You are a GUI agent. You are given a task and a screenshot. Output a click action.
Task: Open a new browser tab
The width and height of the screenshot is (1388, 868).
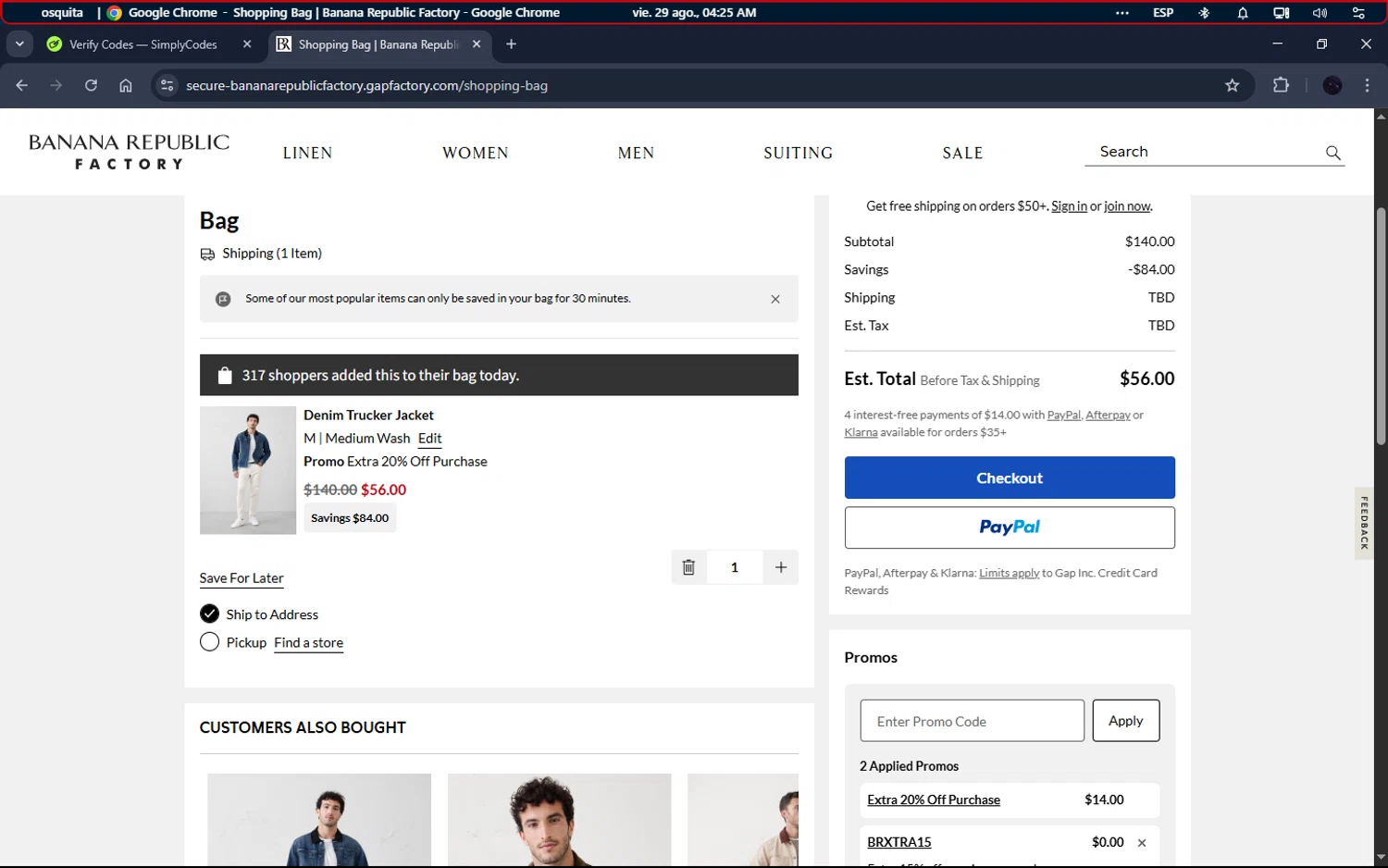click(511, 43)
